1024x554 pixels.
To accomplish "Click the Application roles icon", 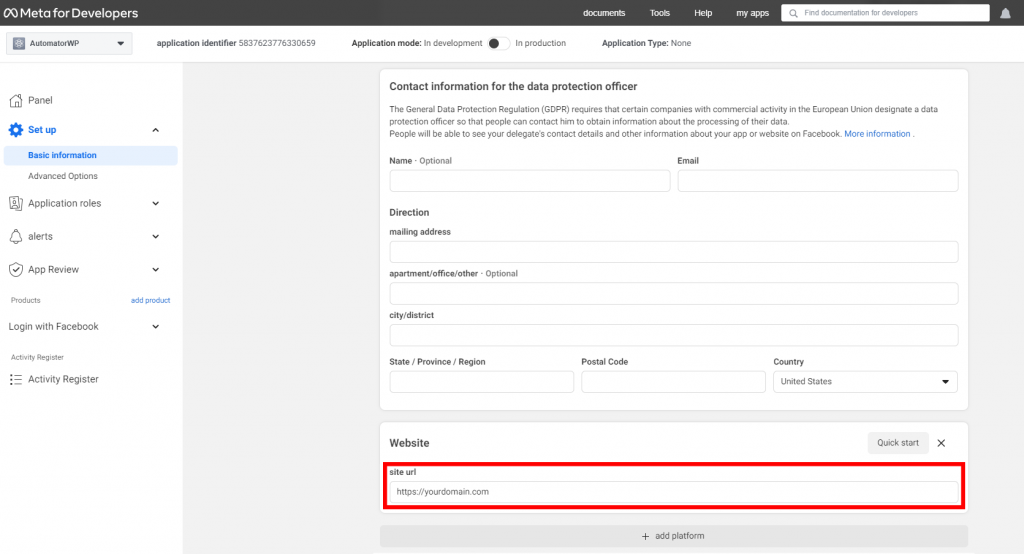I will pyautogui.click(x=16, y=203).
